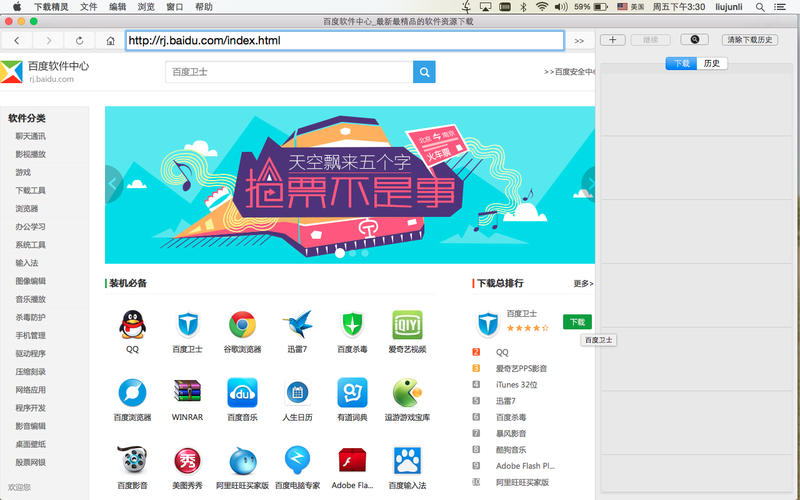This screenshot has height=500, width=800.
Task: Open the 下载精灵 app menu
Action: coord(51,7)
